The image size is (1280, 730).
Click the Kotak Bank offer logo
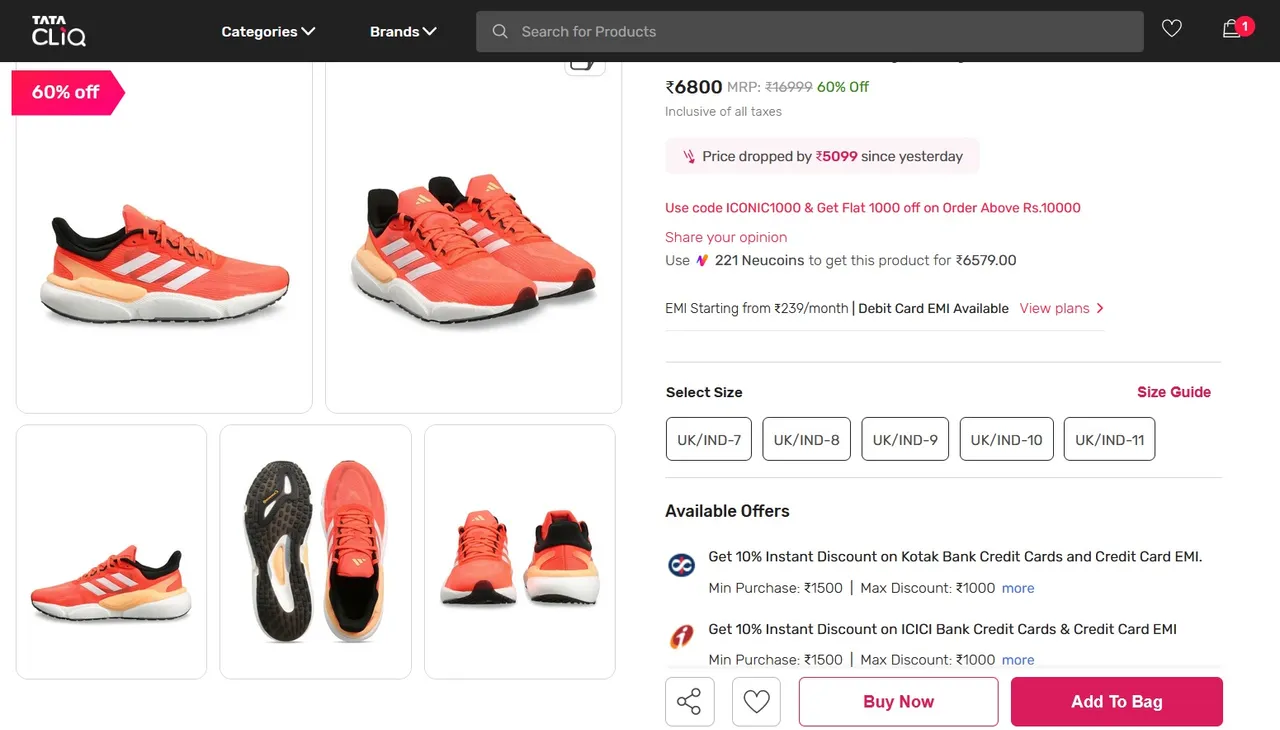[681, 565]
